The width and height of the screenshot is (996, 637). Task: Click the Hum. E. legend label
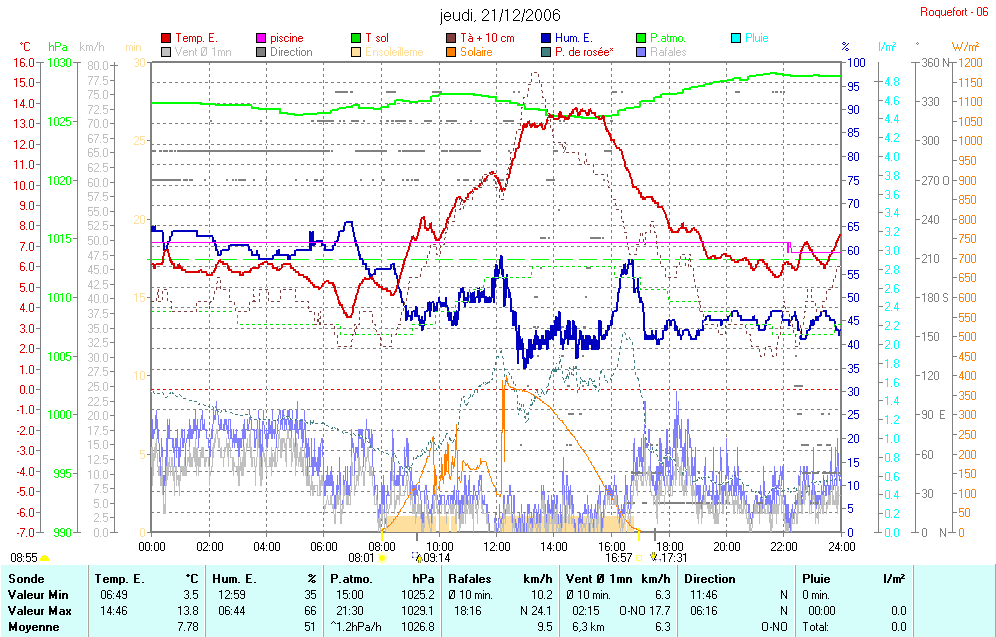click(x=574, y=38)
